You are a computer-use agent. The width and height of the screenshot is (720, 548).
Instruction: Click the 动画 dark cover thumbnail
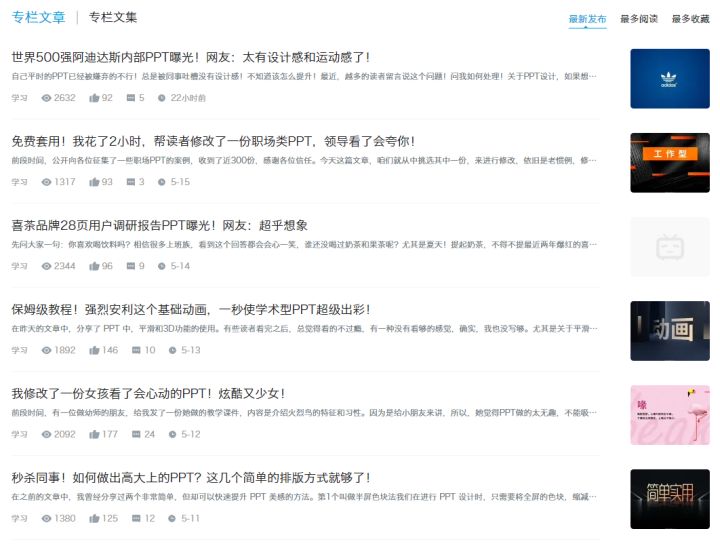point(670,331)
